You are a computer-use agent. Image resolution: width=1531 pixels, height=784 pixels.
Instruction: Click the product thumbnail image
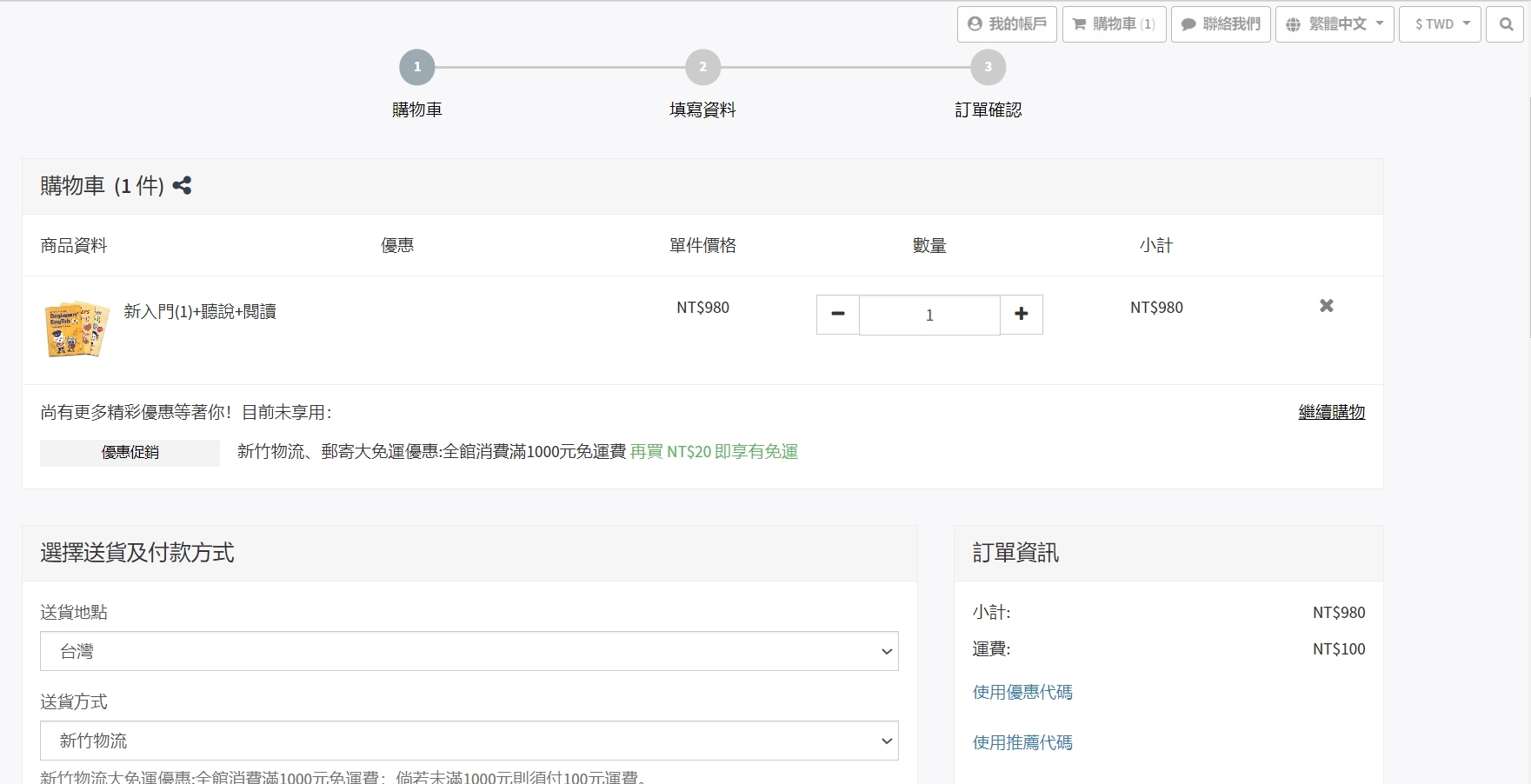tap(77, 329)
